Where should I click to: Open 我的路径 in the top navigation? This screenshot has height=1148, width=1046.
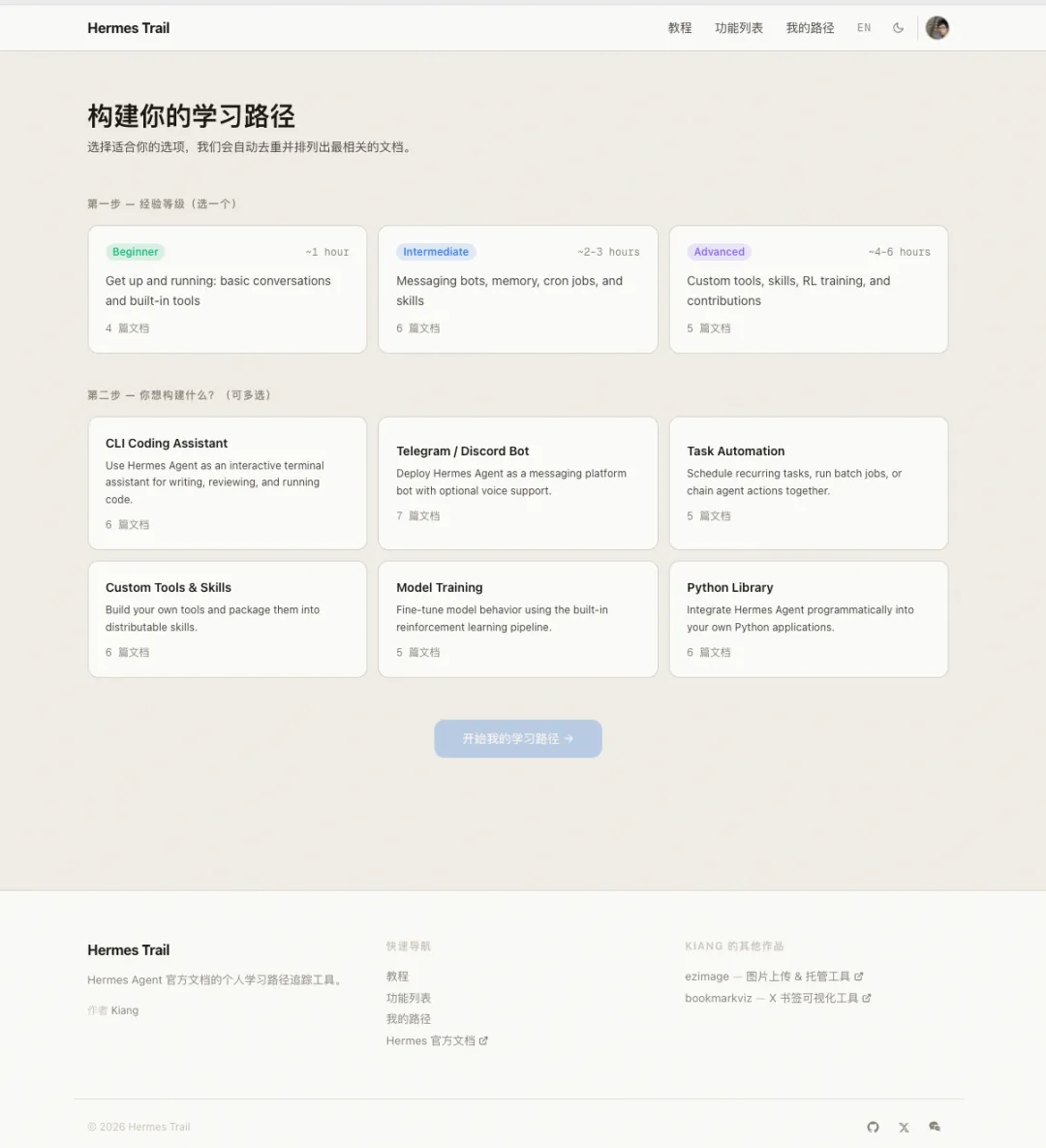[810, 28]
